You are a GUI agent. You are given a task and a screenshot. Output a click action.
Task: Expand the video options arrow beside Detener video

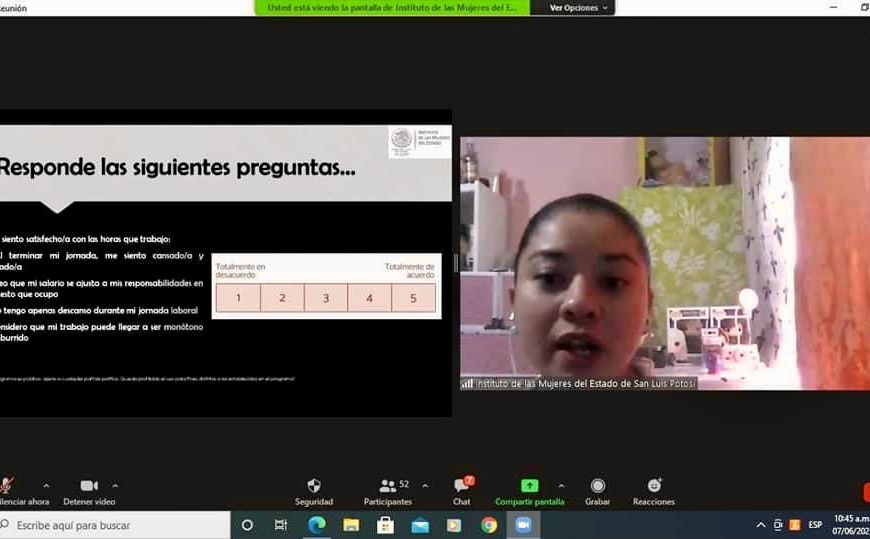pyautogui.click(x=115, y=486)
